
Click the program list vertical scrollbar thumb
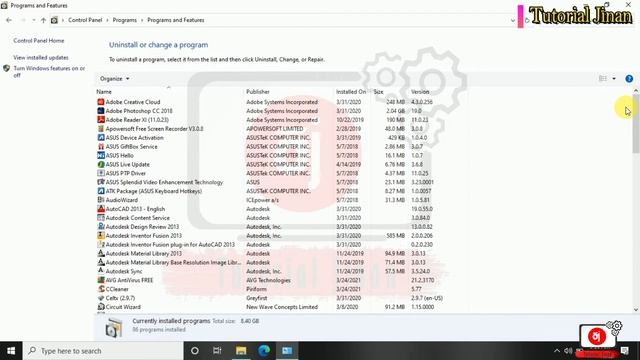point(636,124)
